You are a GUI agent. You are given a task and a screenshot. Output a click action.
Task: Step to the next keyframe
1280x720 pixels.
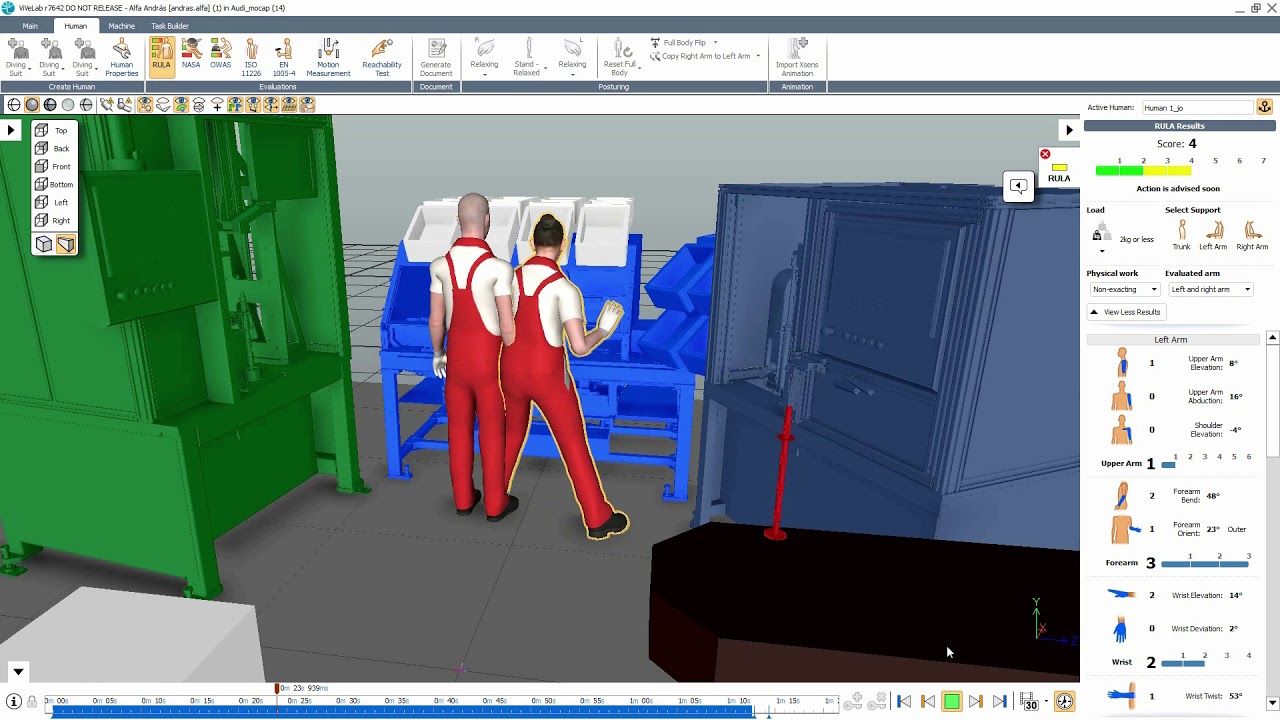point(976,702)
